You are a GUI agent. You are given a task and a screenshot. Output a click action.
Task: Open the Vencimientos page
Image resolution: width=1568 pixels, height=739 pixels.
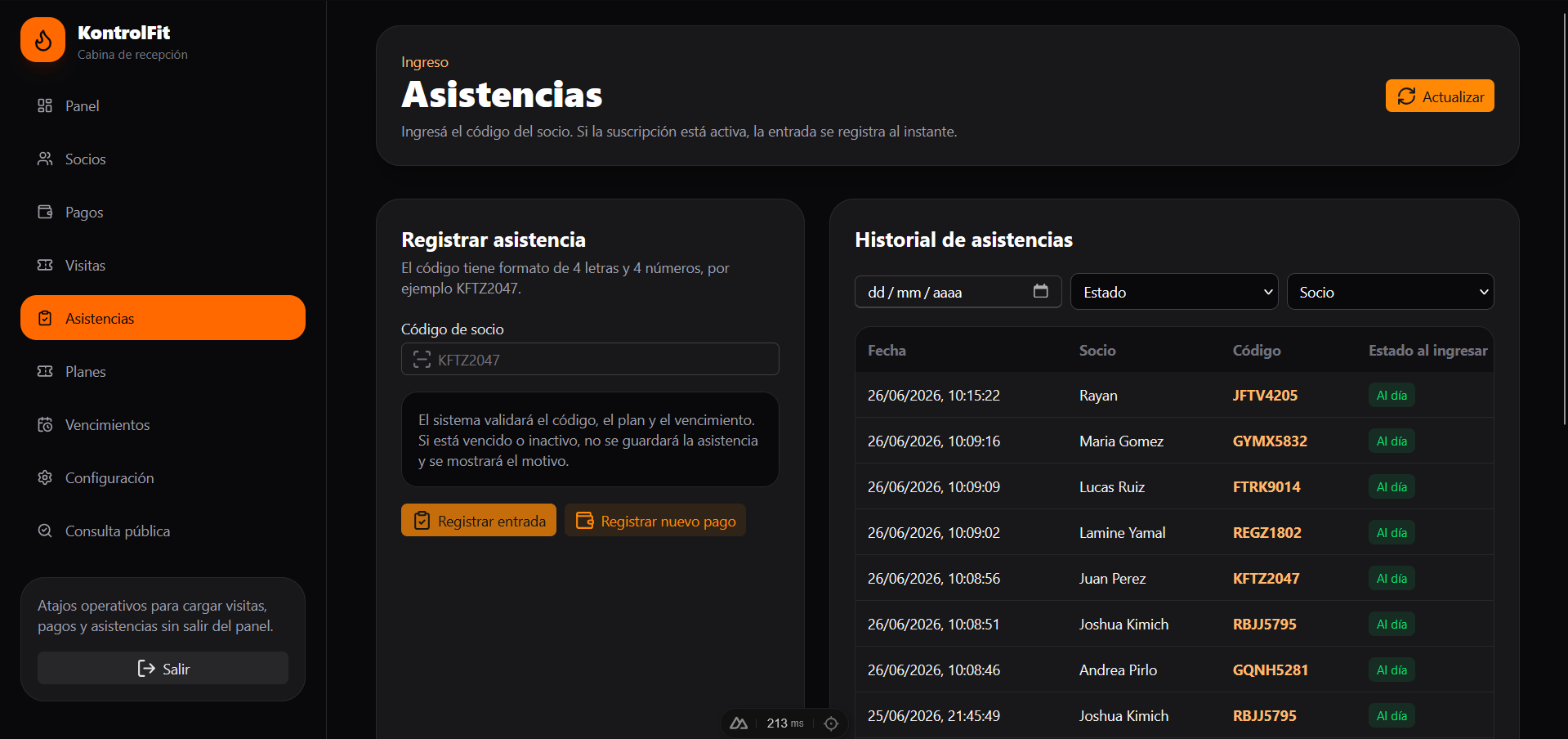(x=163, y=424)
